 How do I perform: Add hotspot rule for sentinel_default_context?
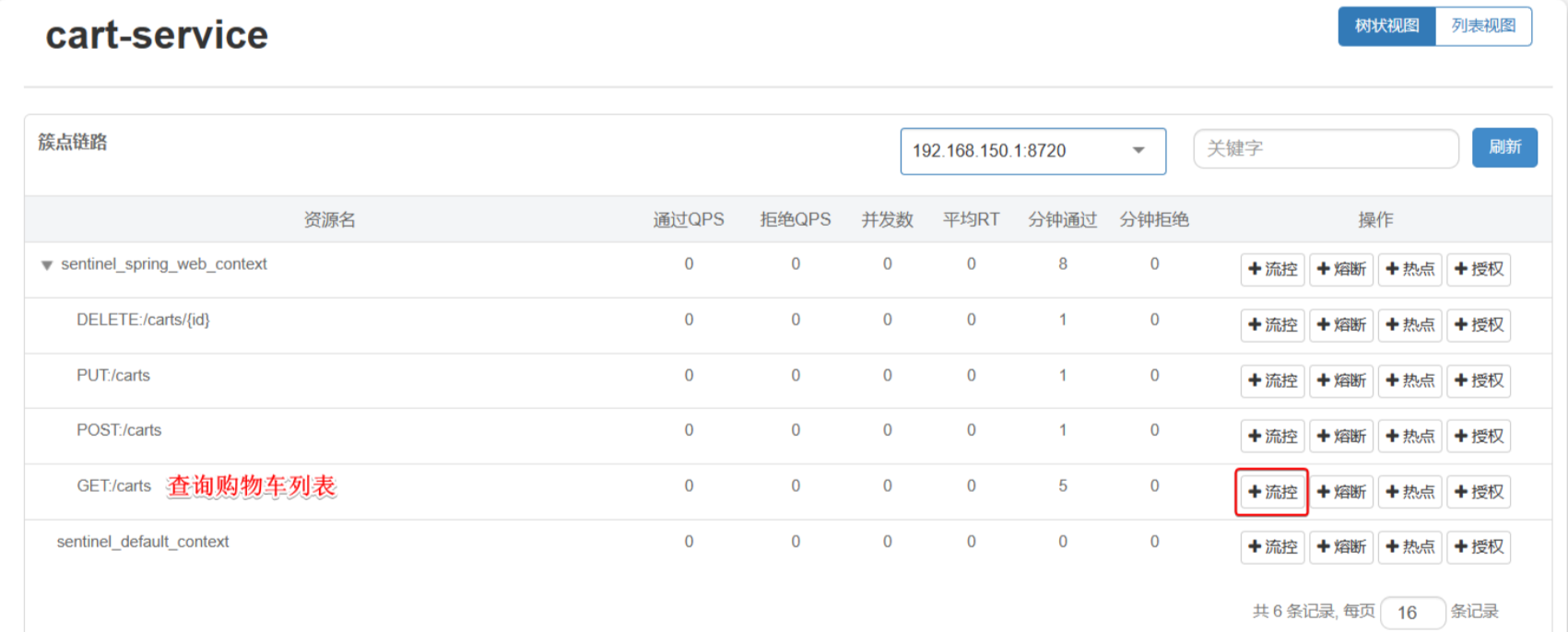click(1409, 547)
